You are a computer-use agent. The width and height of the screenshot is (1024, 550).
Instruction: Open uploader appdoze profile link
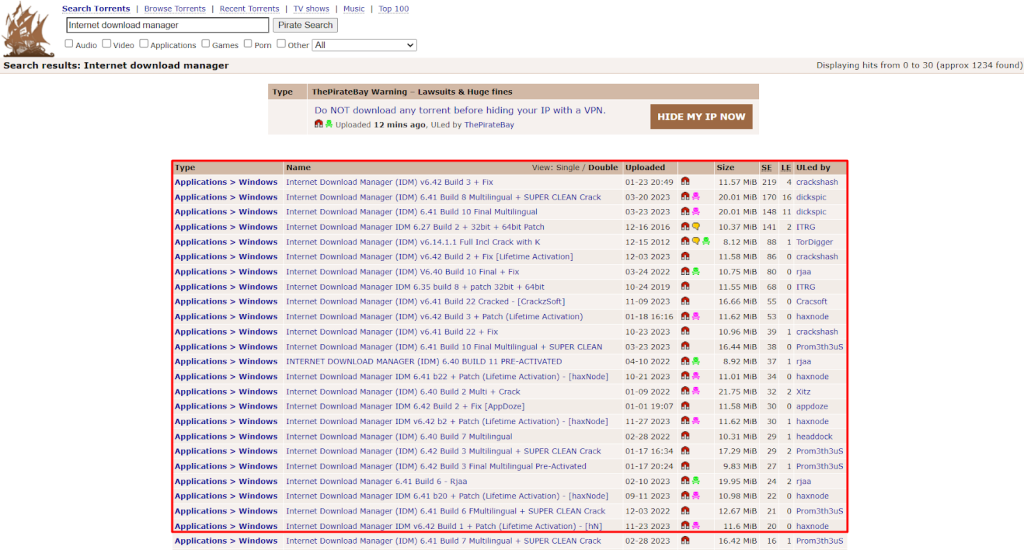(x=812, y=406)
